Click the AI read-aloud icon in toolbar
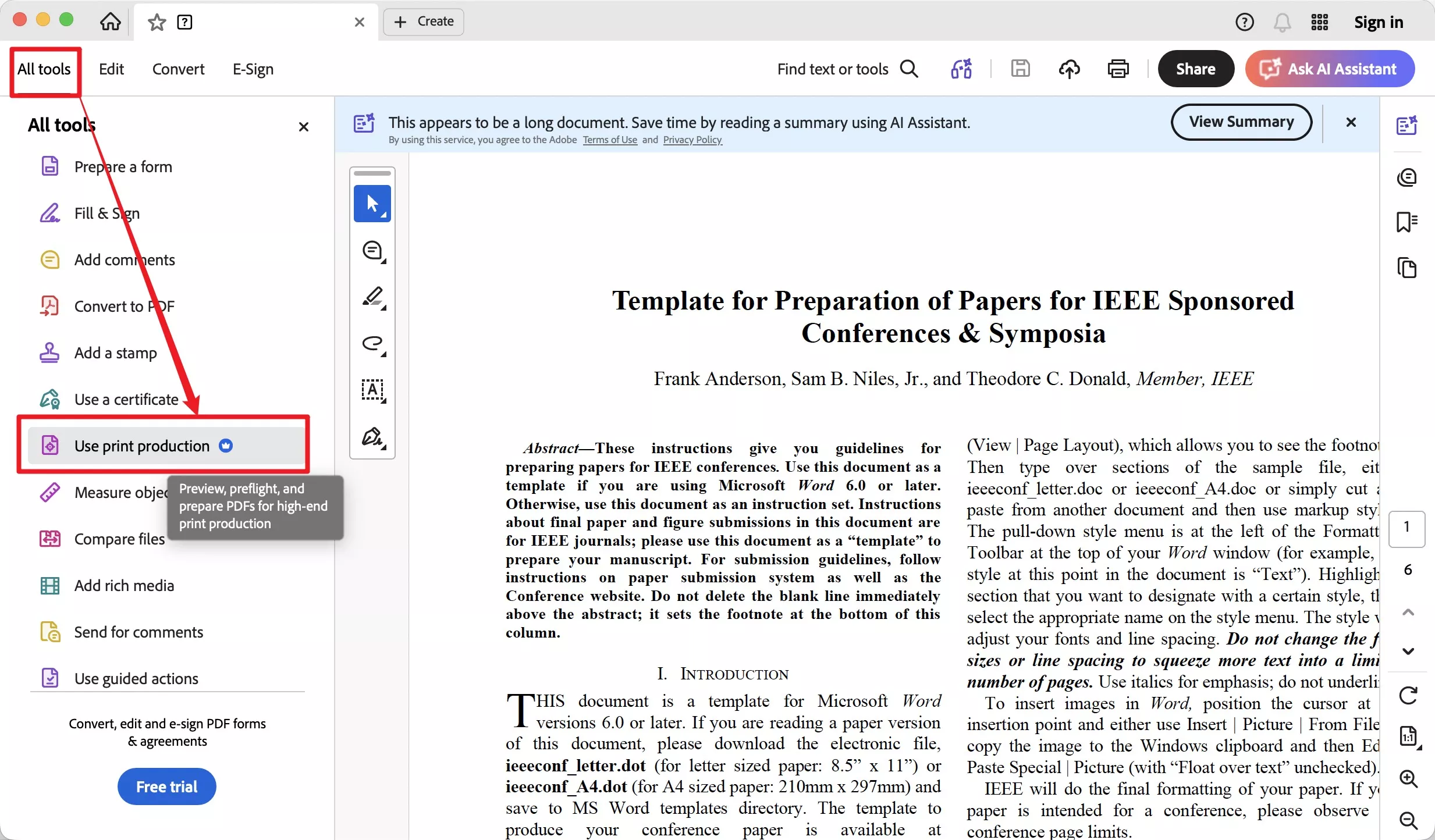This screenshot has height=840, width=1435. coord(961,69)
